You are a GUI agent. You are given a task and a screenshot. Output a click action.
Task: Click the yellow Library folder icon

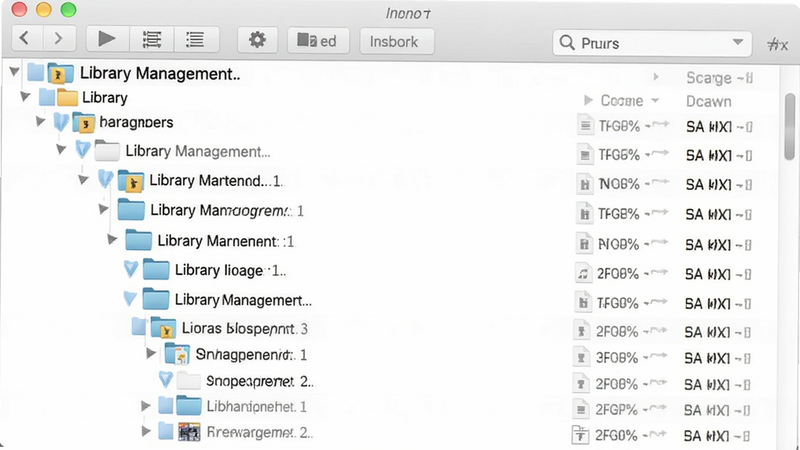[x=67, y=97]
